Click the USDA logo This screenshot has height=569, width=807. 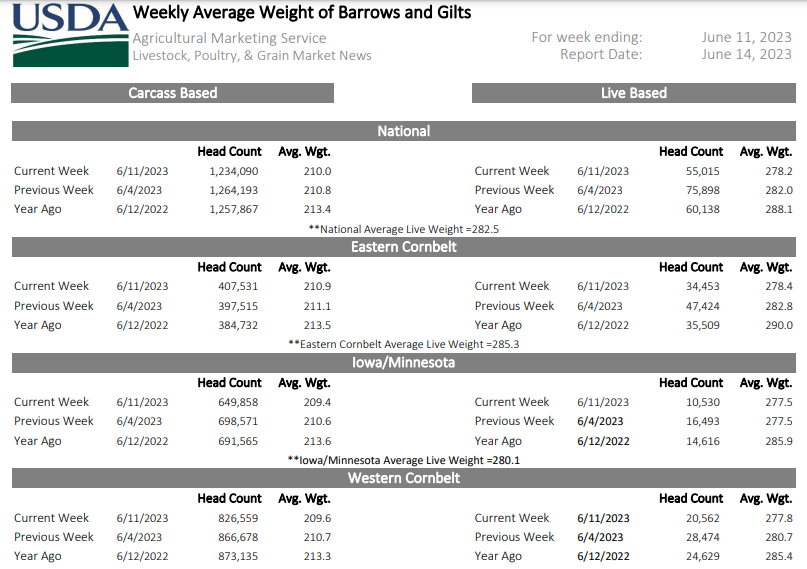(67, 35)
